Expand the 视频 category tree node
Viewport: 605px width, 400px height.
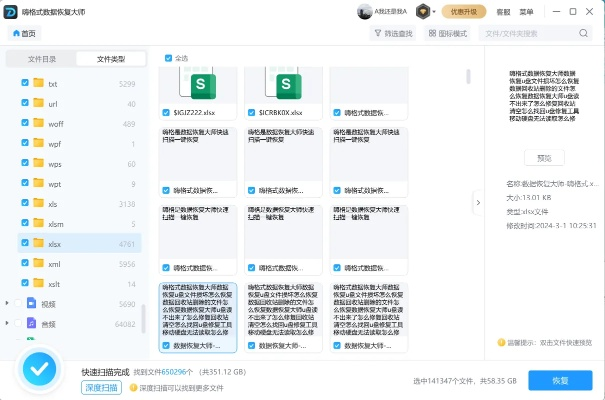coord(7,303)
